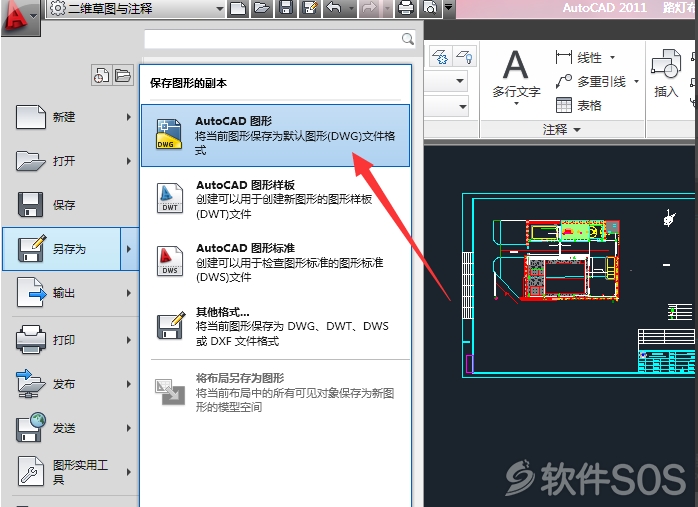698x507 pixels.
Task: Expand the 打开 submenu arrow
Action: [129, 161]
